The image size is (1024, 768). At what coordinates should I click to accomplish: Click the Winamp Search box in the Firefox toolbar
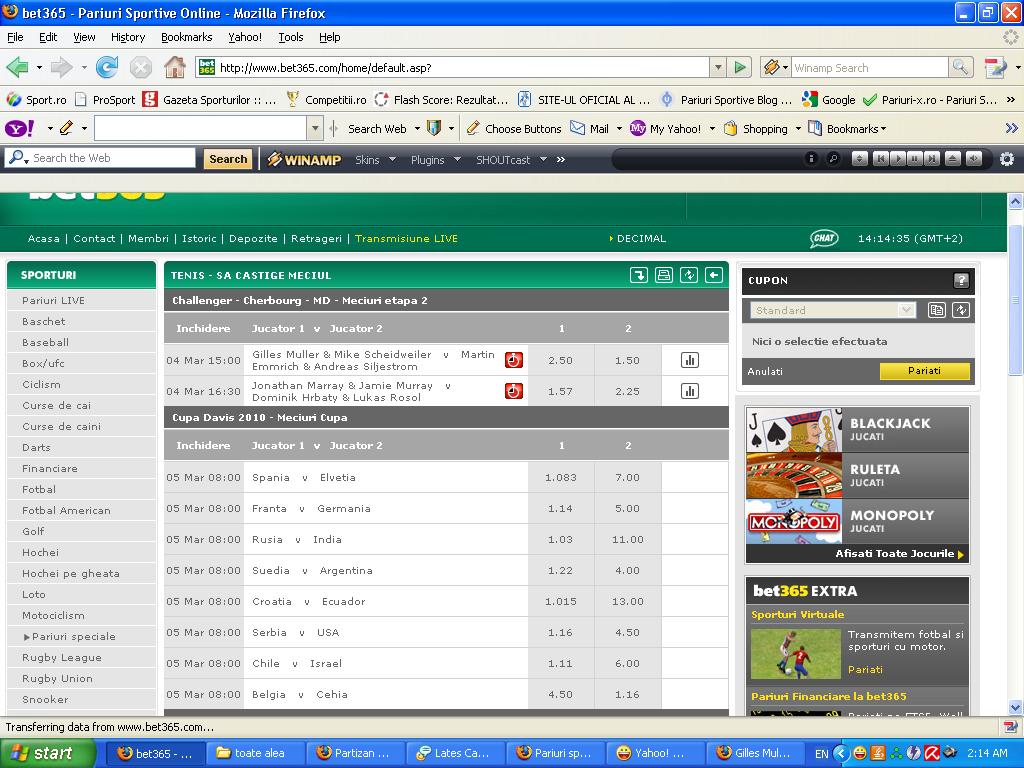869,68
